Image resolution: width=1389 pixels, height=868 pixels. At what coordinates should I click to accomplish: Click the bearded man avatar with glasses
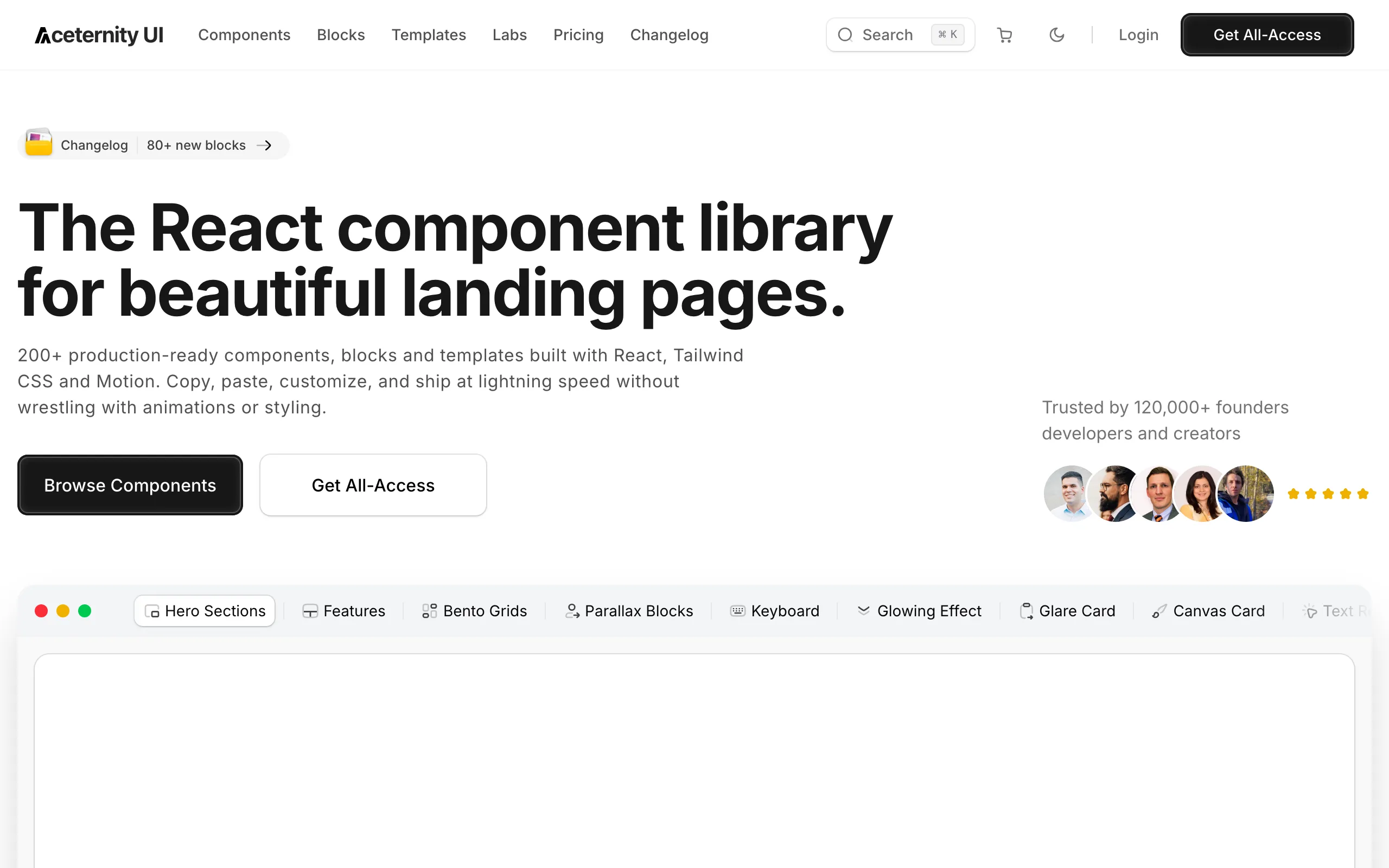coord(1114,494)
